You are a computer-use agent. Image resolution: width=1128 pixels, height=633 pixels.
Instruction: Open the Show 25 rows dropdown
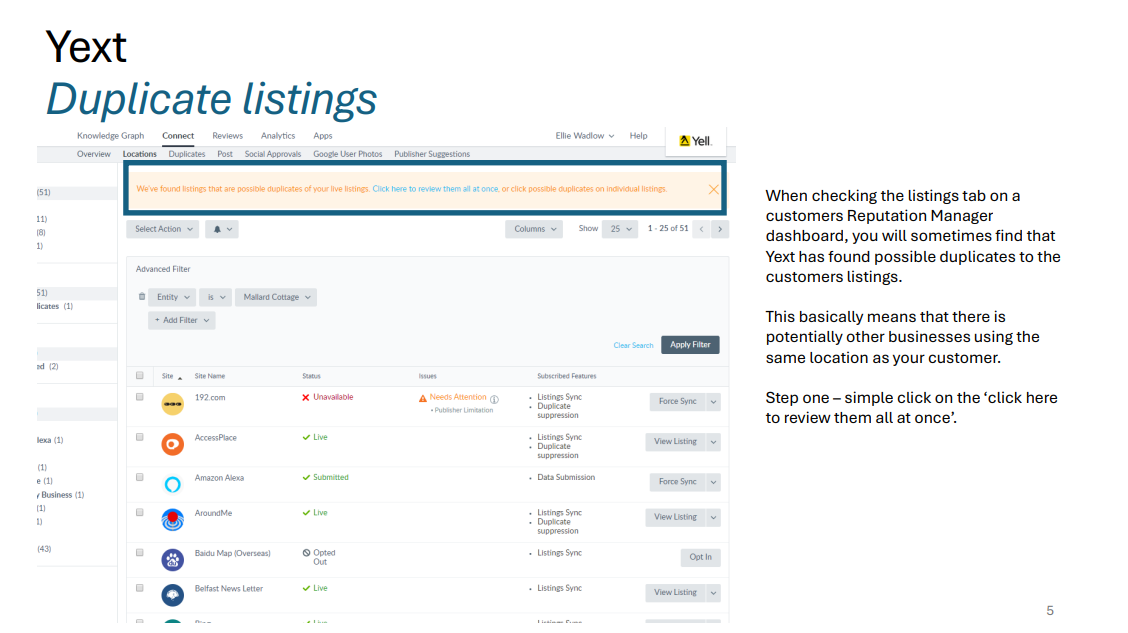tap(620, 229)
